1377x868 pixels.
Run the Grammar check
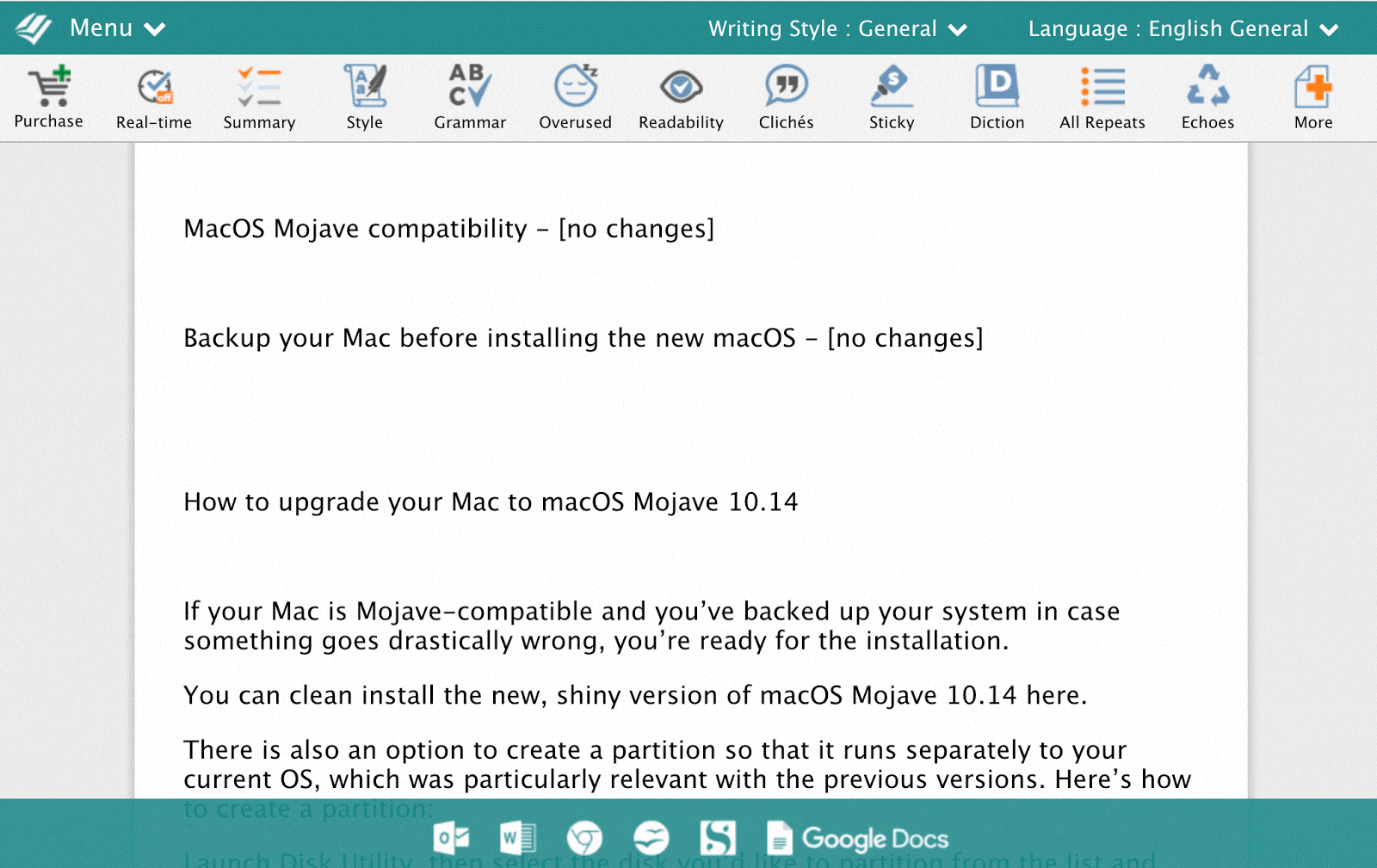tap(470, 97)
